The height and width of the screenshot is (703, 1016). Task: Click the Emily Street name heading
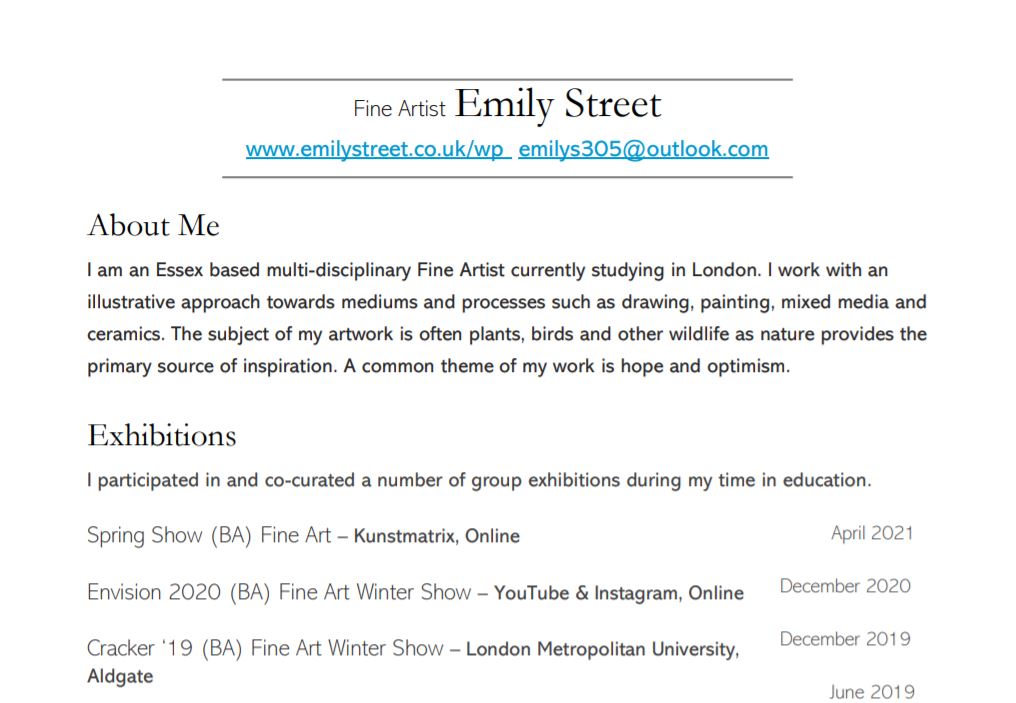pyautogui.click(x=558, y=104)
